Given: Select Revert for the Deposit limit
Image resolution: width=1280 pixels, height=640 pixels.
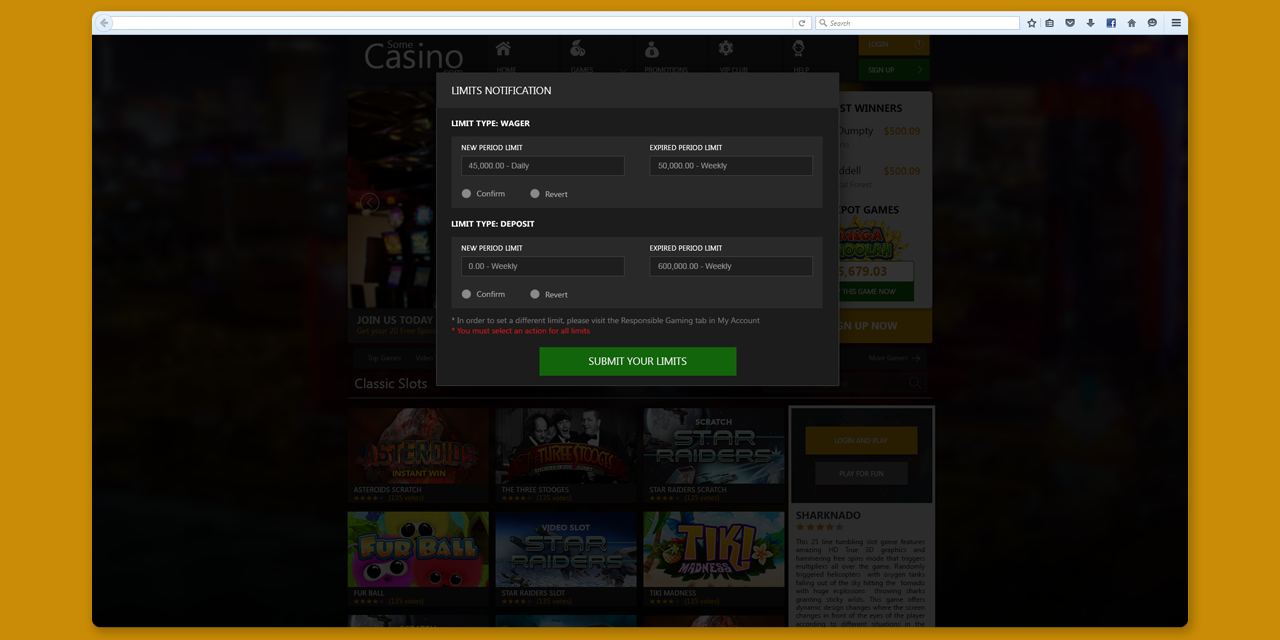Looking at the screenshot, I should coord(535,294).
